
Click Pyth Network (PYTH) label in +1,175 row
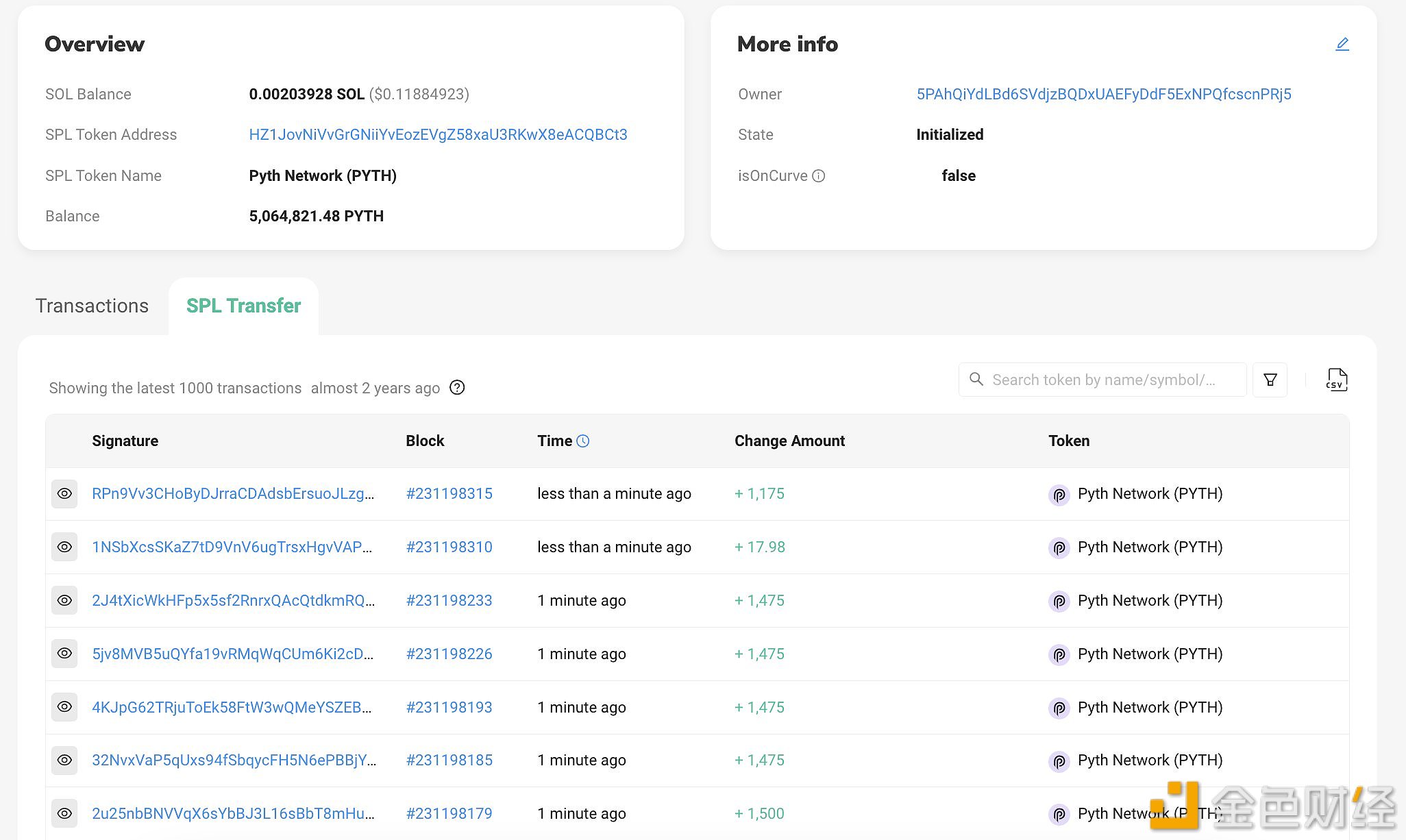point(1150,494)
